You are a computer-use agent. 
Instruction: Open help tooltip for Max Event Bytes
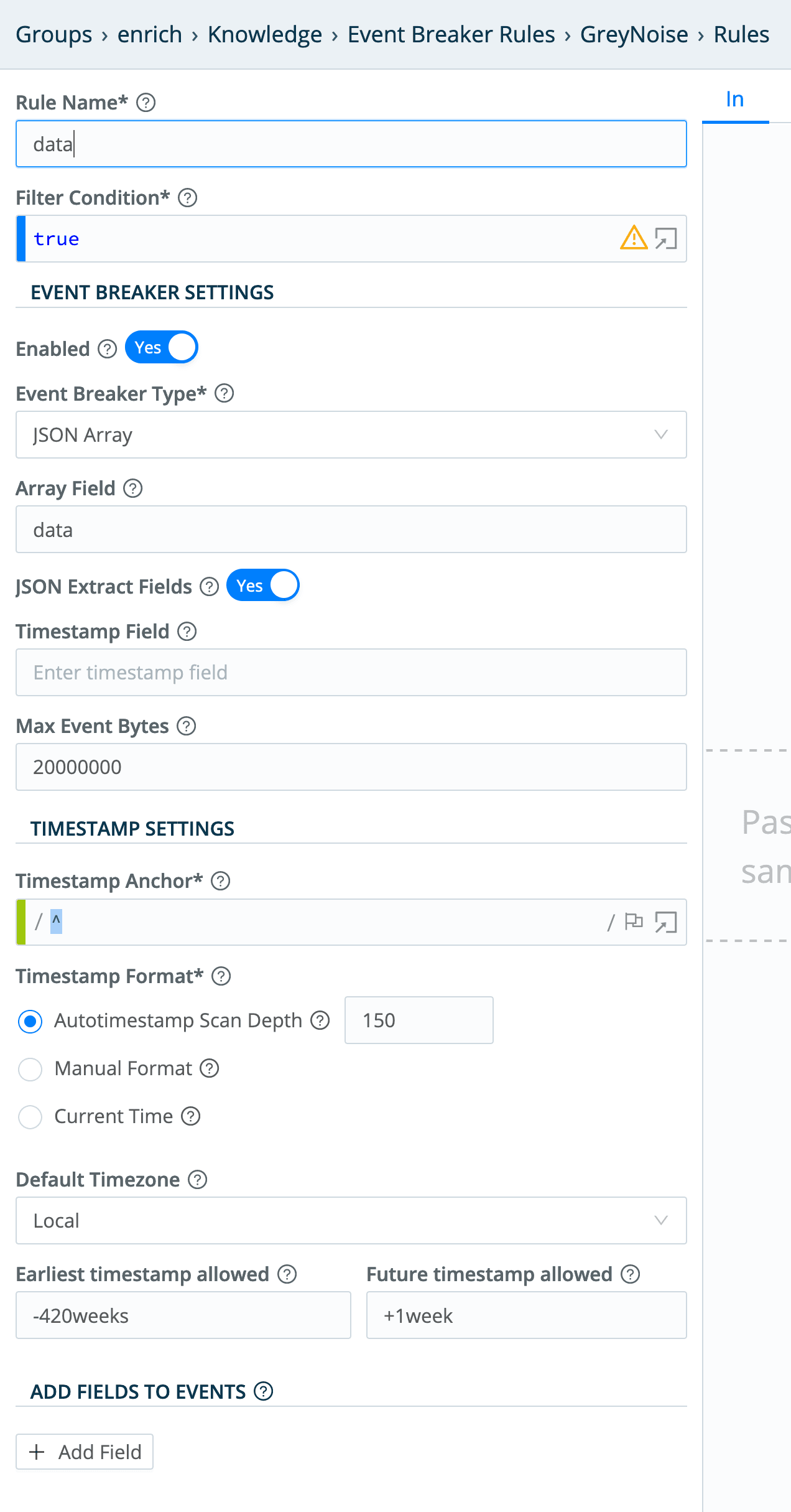(185, 726)
